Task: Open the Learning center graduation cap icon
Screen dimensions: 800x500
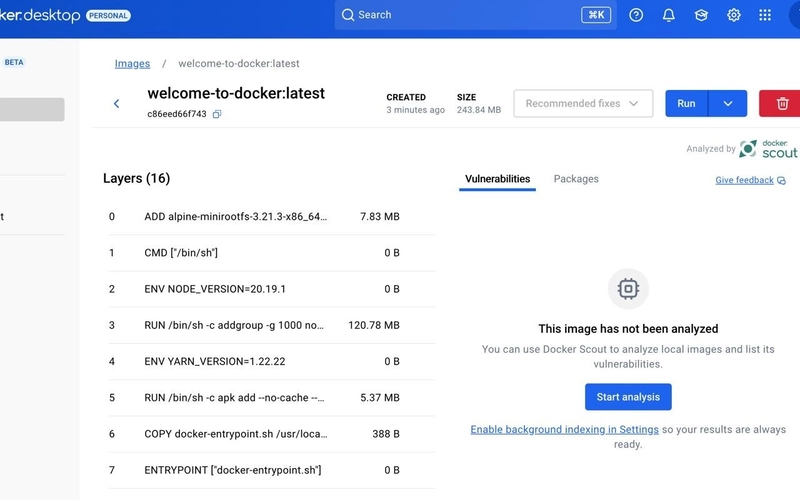Action: pyautogui.click(x=701, y=15)
